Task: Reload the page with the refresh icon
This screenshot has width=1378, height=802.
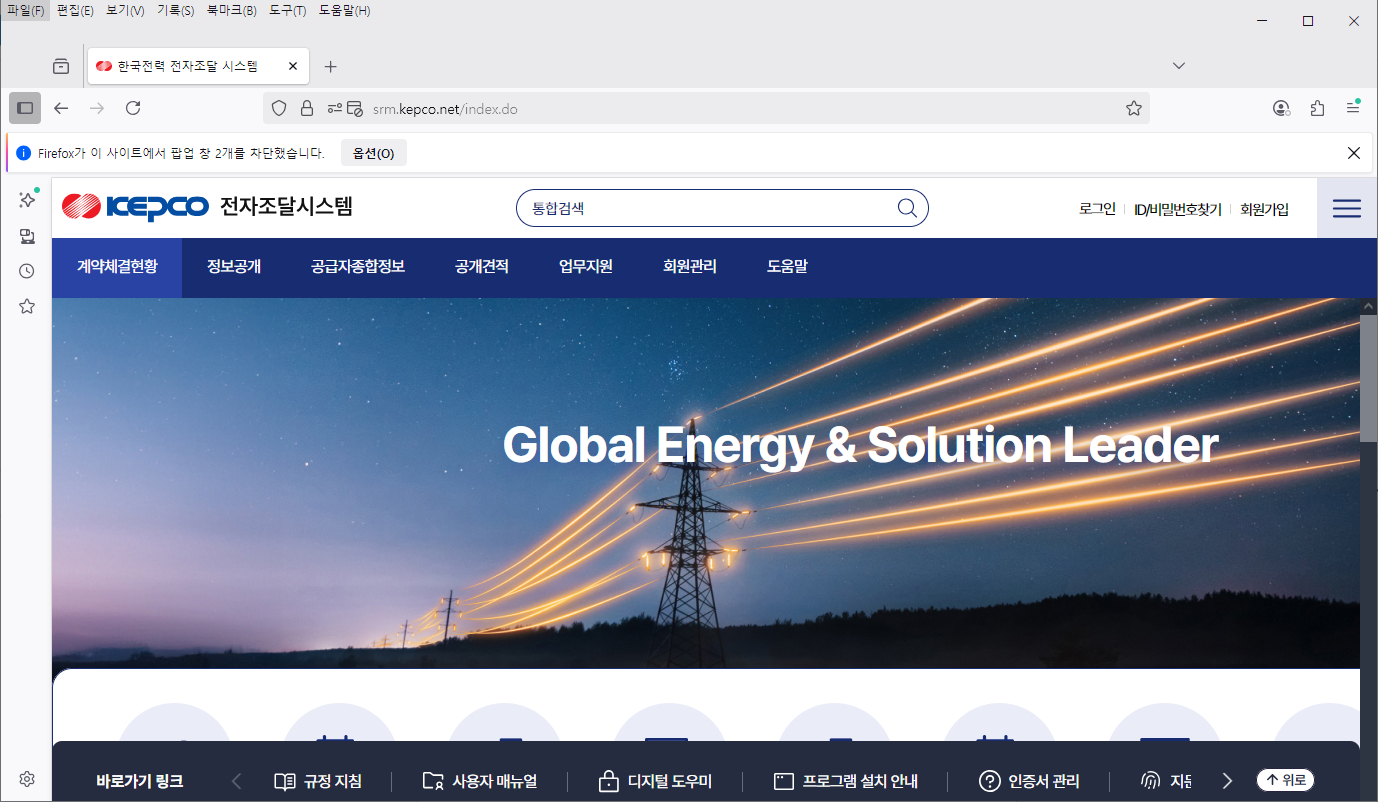Action: click(133, 108)
